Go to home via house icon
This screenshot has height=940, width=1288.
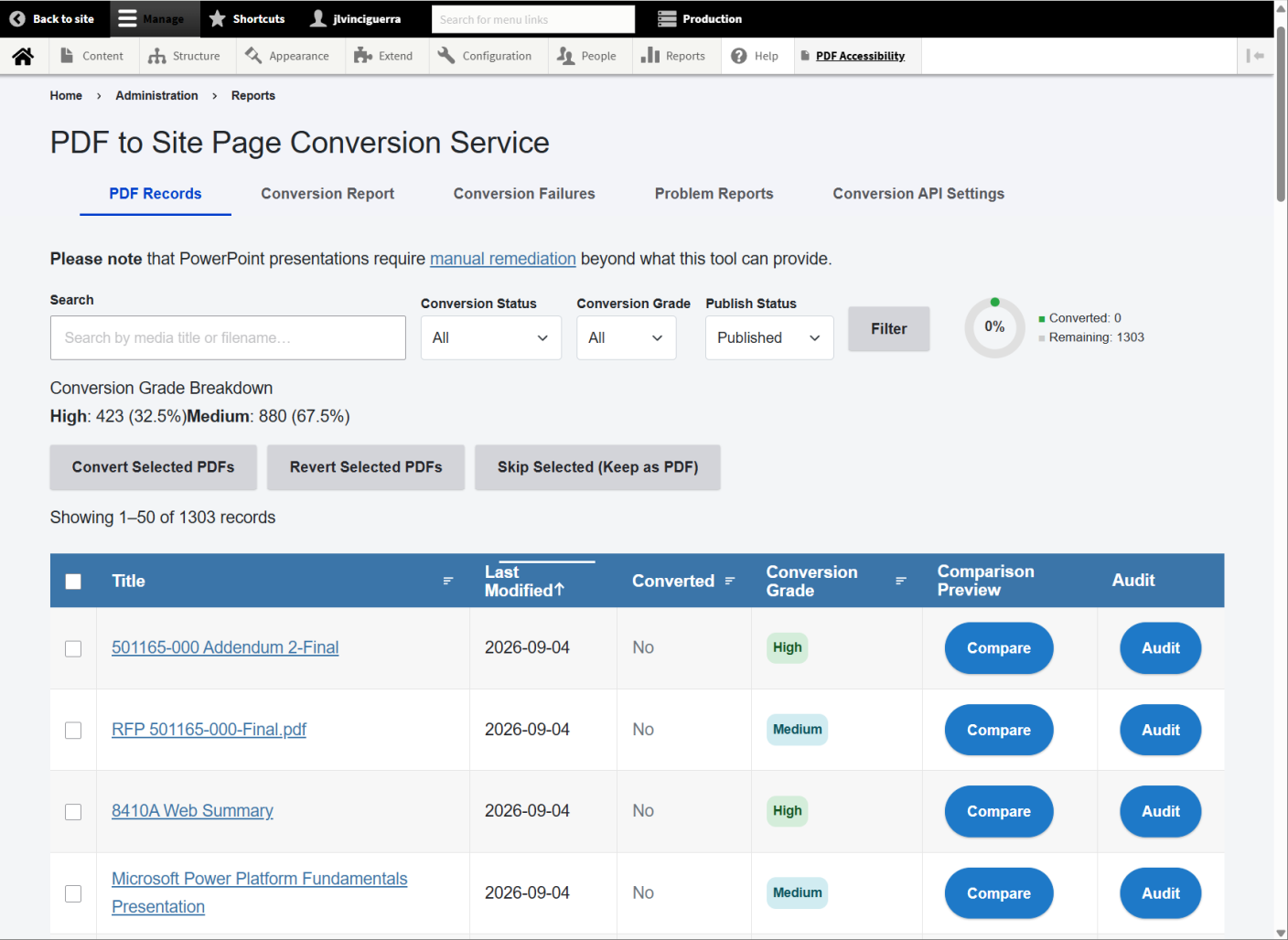tap(23, 56)
